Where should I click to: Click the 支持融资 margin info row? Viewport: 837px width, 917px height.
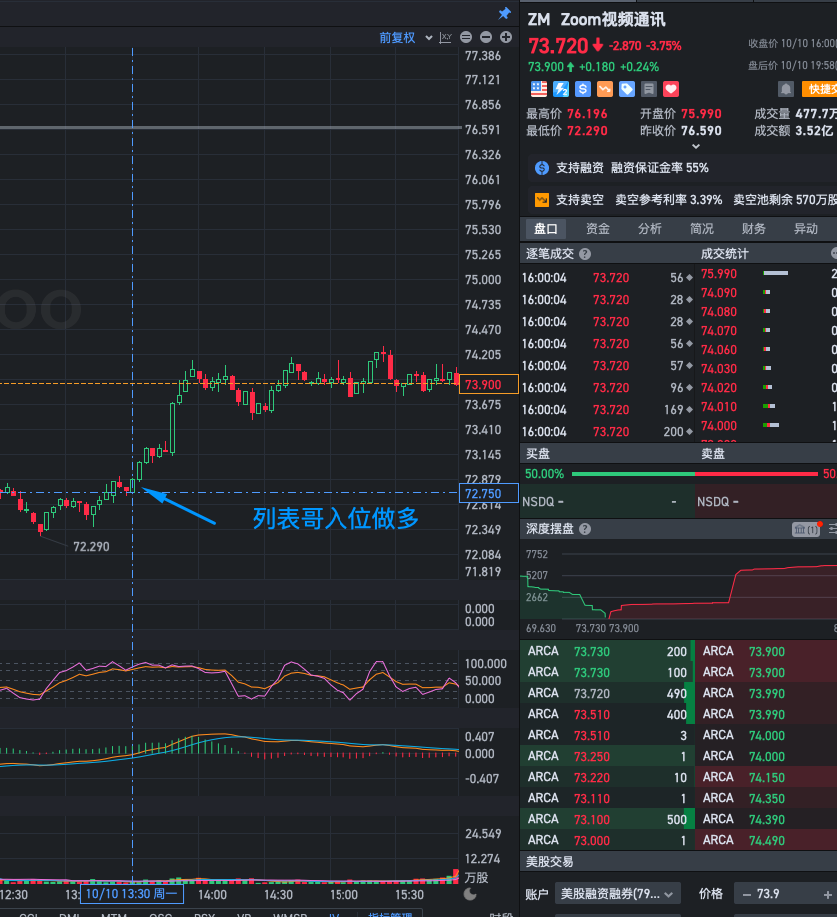coord(683,168)
